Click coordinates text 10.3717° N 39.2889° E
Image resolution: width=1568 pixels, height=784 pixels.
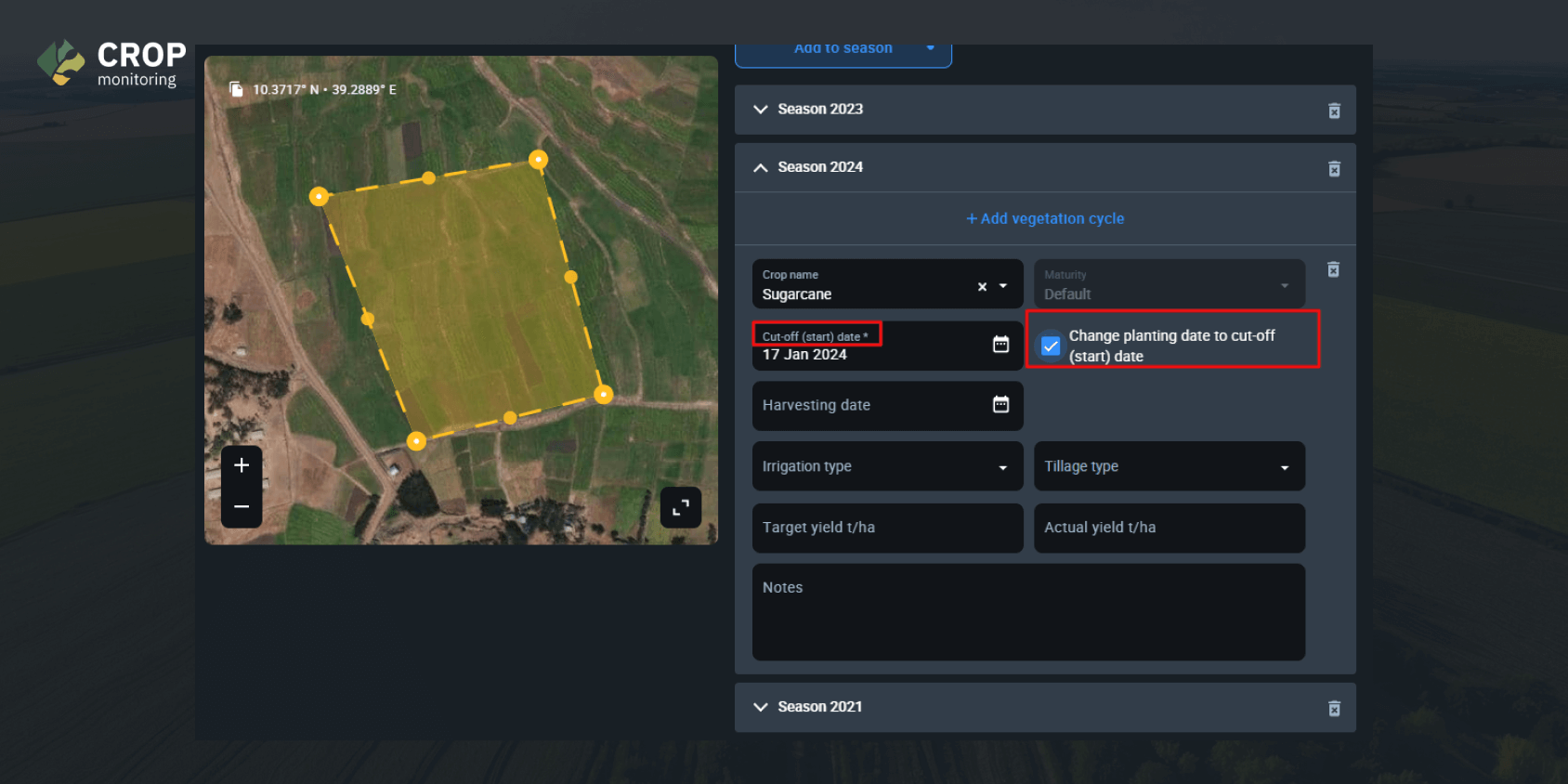pyautogui.click(x=324, y=90)
